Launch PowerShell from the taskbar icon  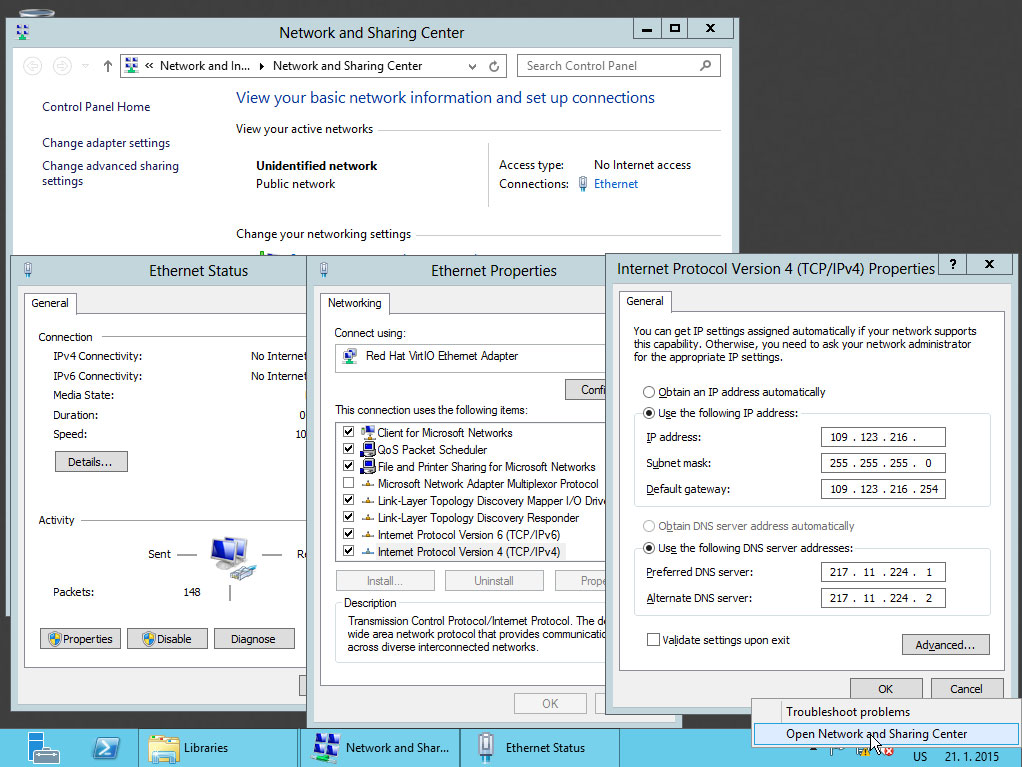(x=105, y=747)
